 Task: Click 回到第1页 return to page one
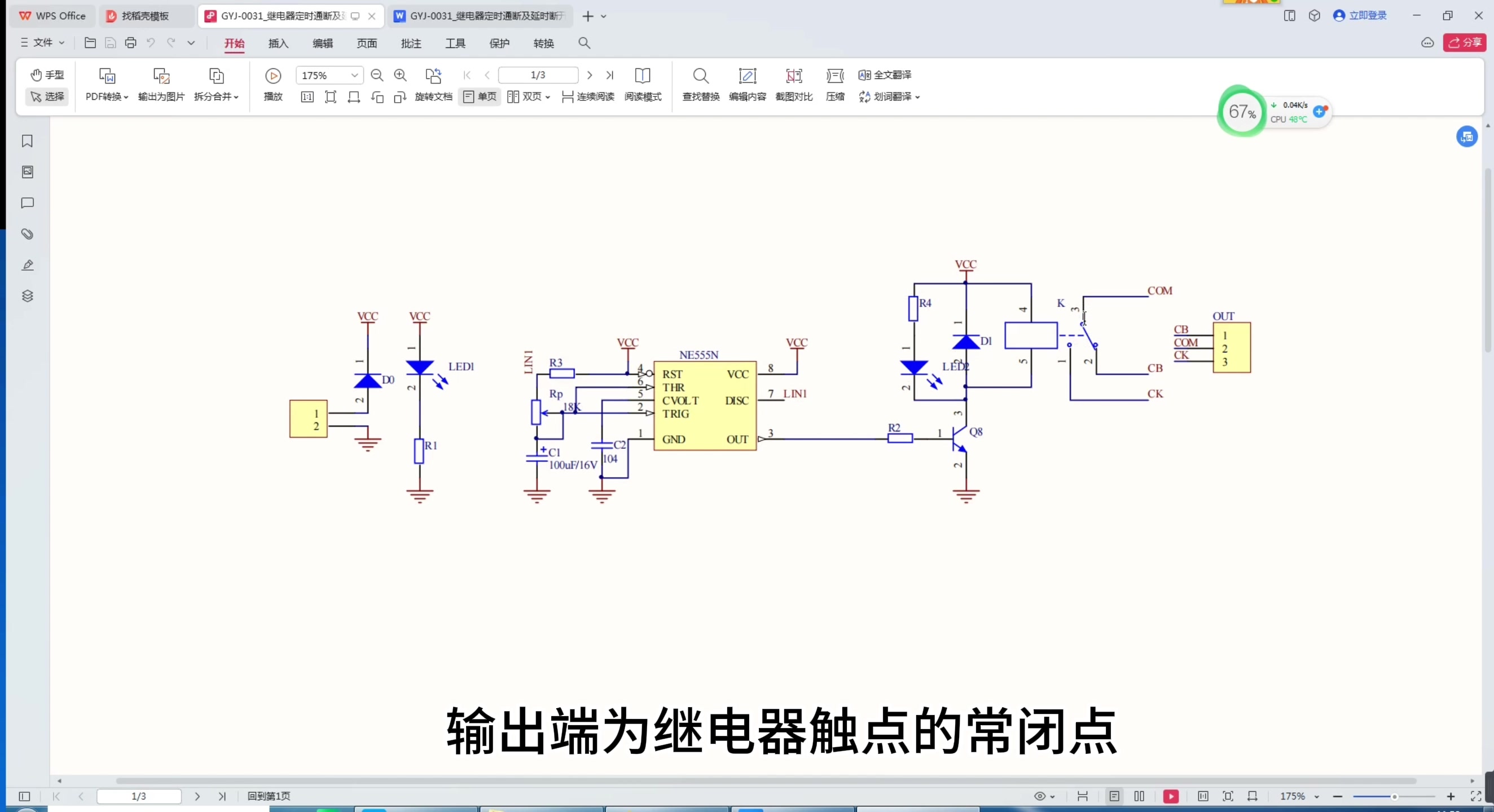(x=269, y=796)
